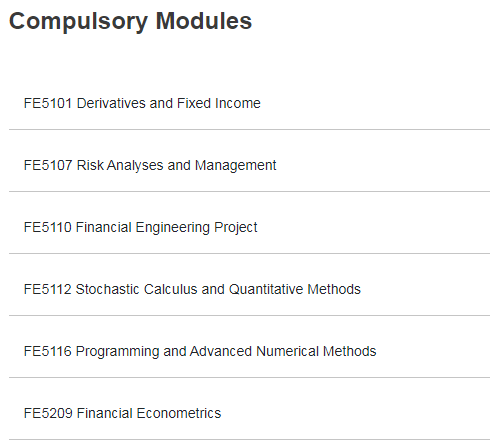The height and width of the screenshot is (440, 490).
Task: Select the FE5107 module code text
Action: click(48, 165)
